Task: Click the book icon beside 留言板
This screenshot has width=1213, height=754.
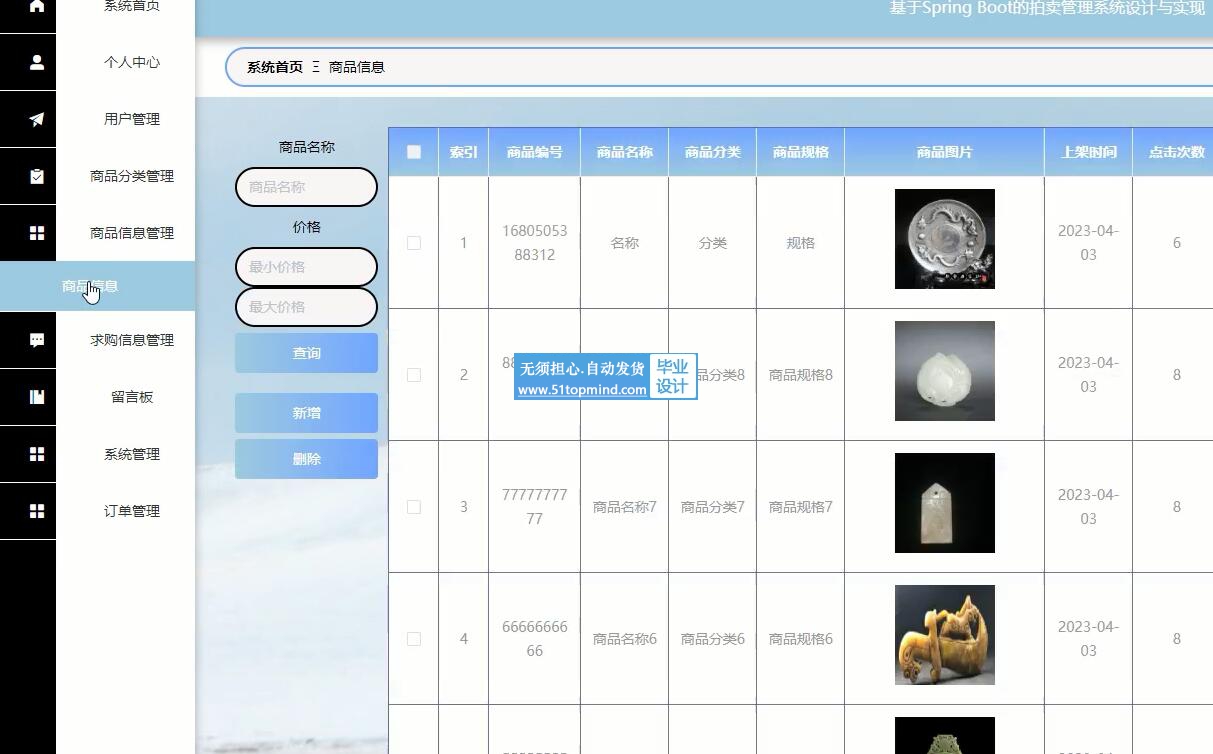Action: click(37, 397)
